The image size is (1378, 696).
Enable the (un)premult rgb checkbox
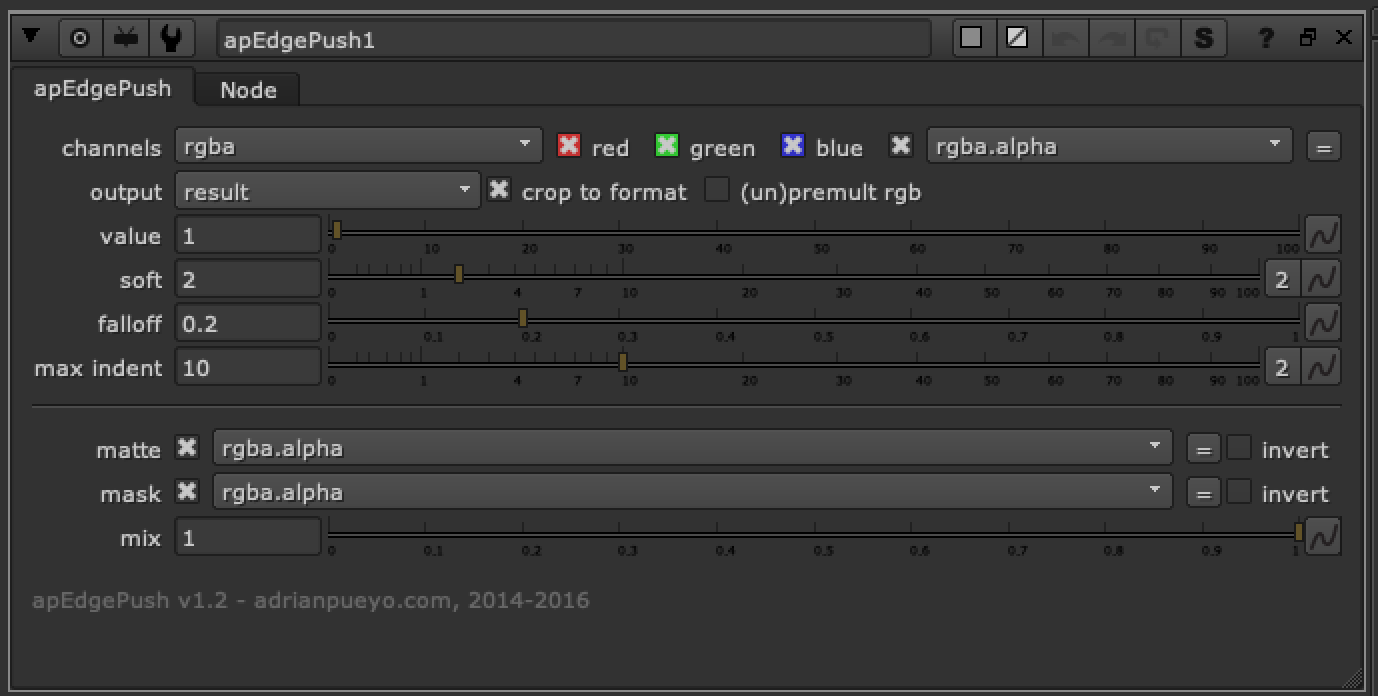[718, 192]
